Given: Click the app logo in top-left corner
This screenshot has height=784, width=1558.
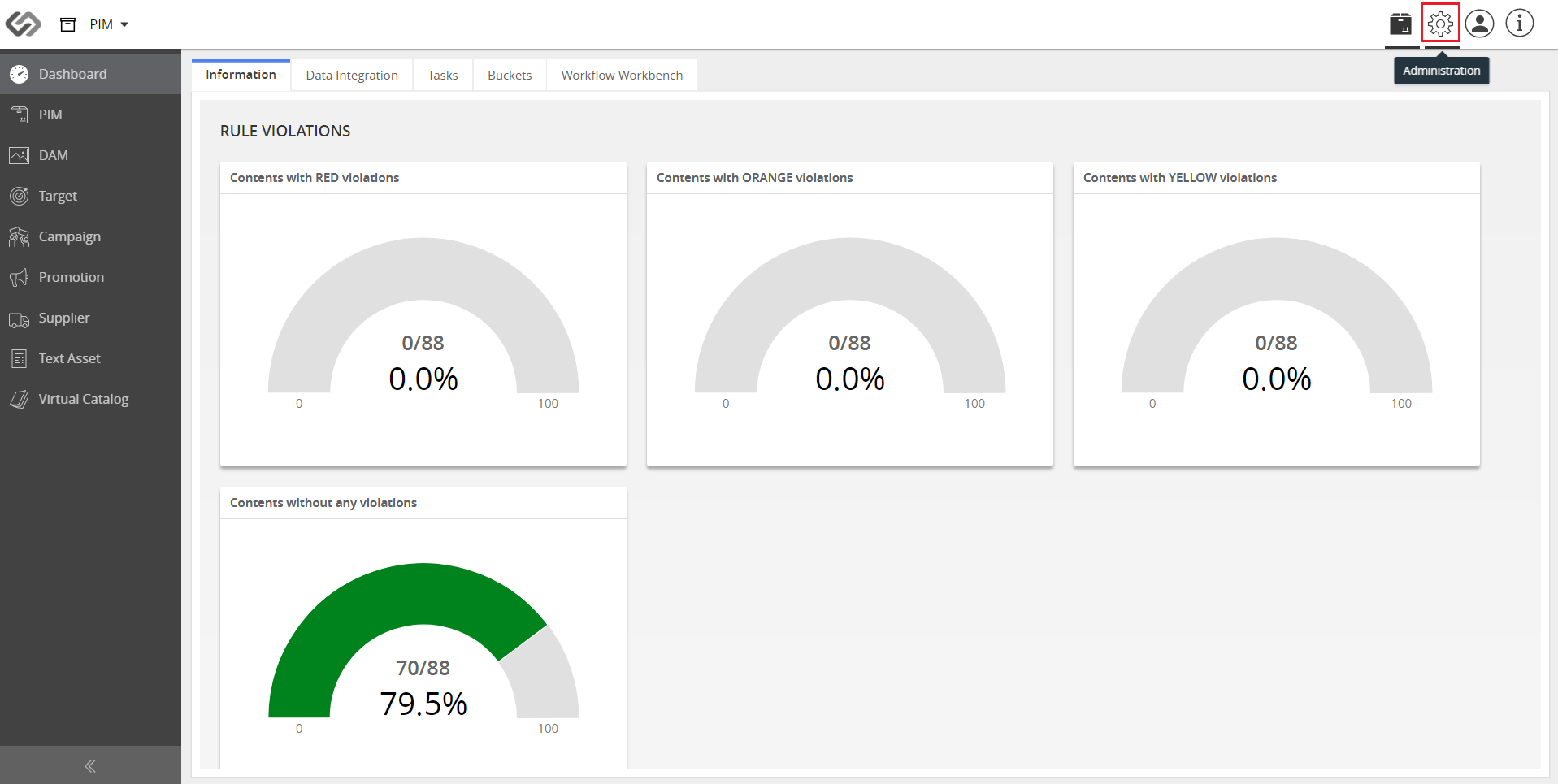Looking at the screenshot, I should click(23, 24).
